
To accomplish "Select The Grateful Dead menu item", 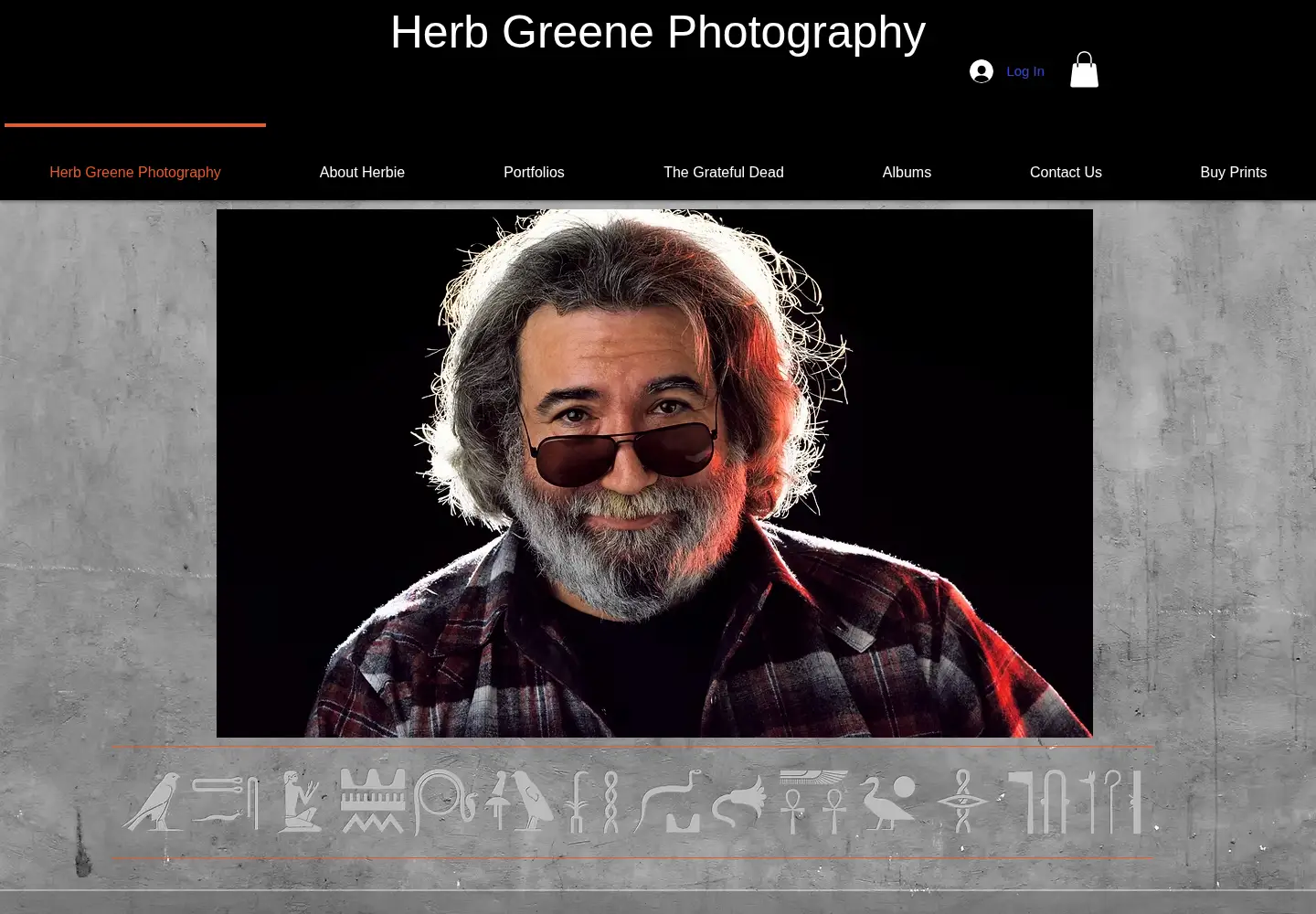I will click(724, 172).
